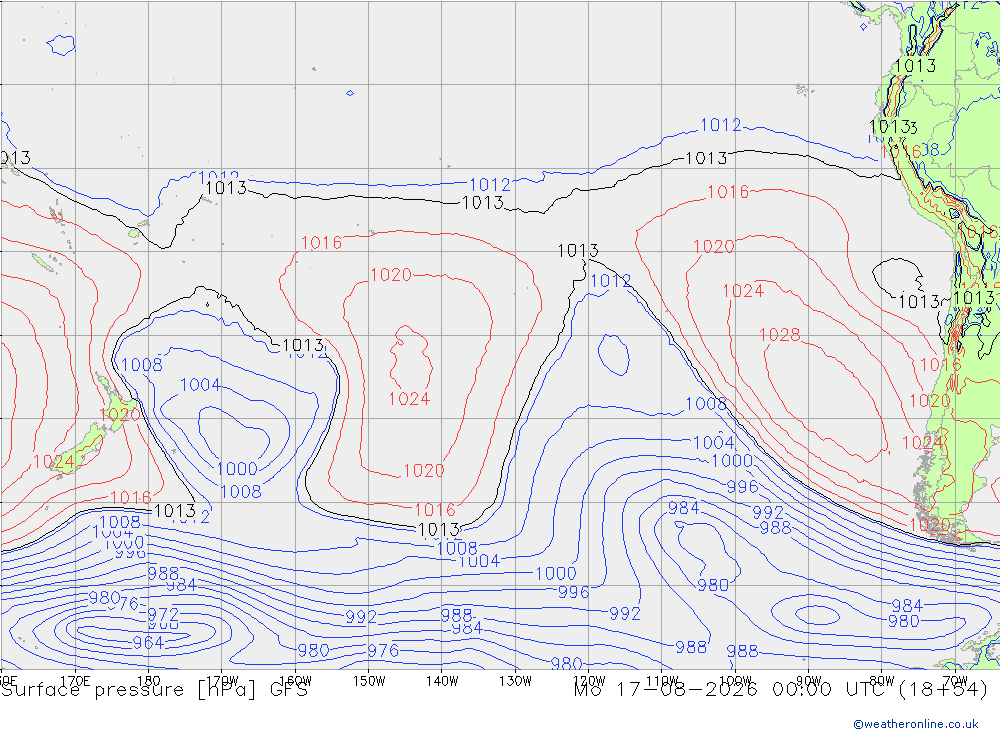Select the 170W longitude label
The image size is (1000, 733).
pos(222,681)
